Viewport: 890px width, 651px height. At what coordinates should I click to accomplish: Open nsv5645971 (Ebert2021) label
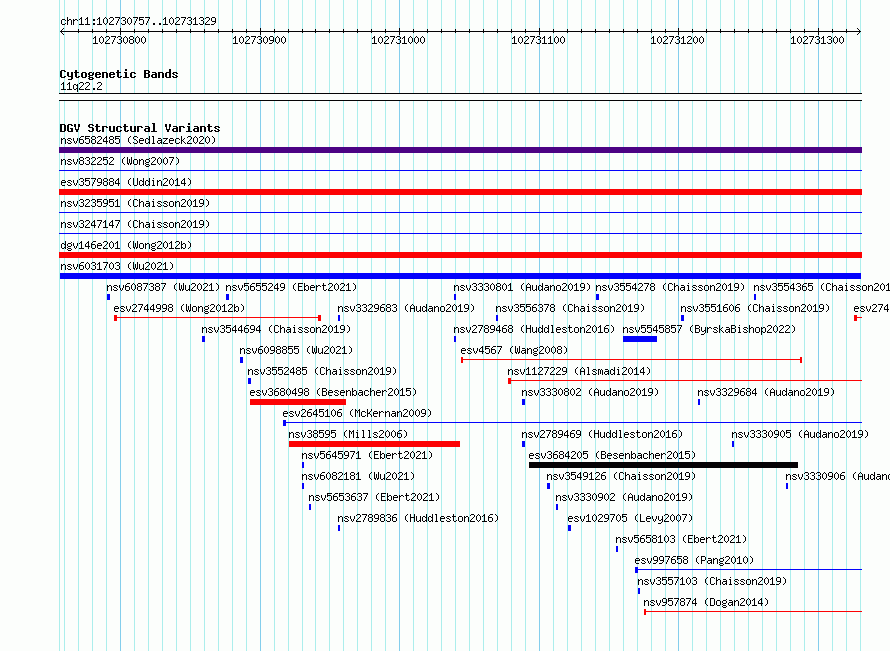click(367, 455)
